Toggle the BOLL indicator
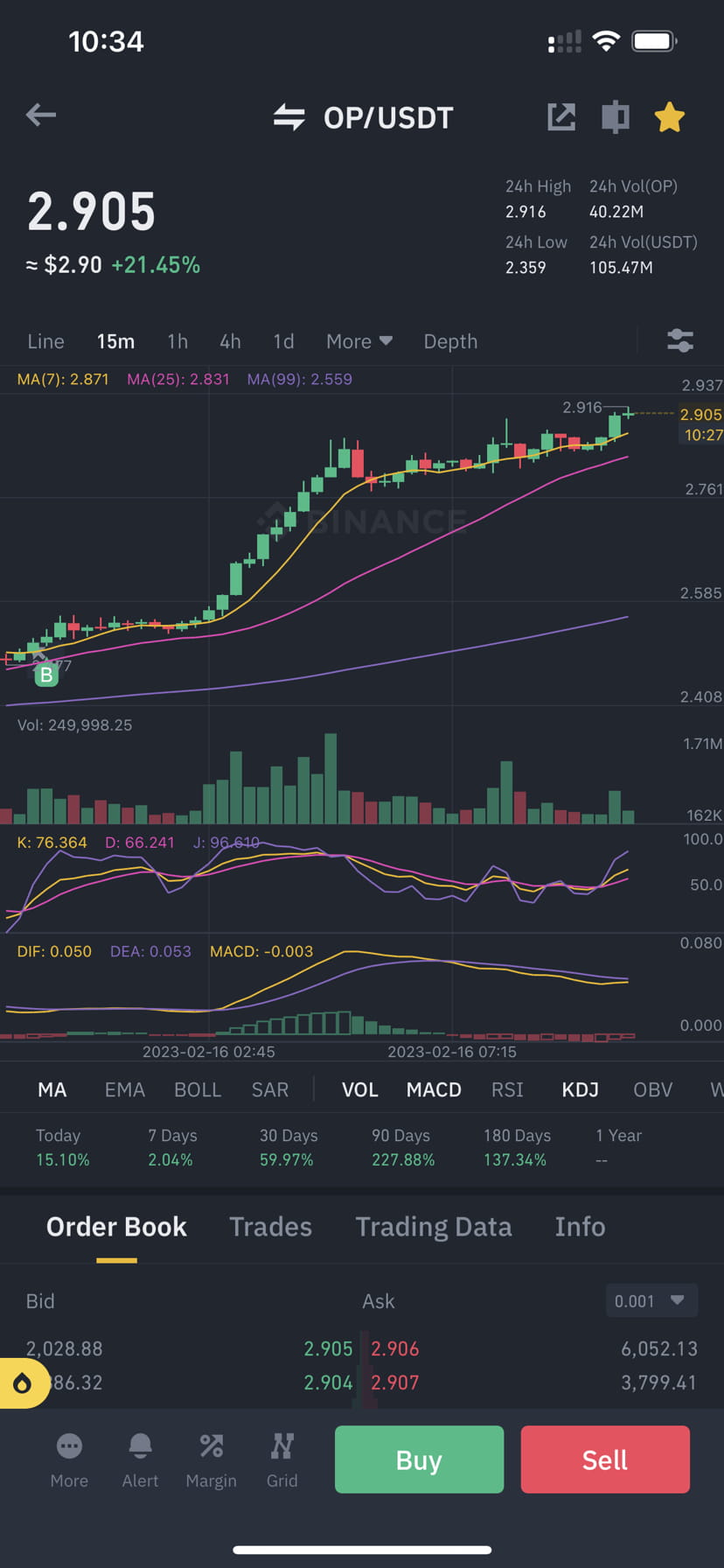Image resolution: width=724 pixels, height=1568 pixels. [x=198, y=1089]
